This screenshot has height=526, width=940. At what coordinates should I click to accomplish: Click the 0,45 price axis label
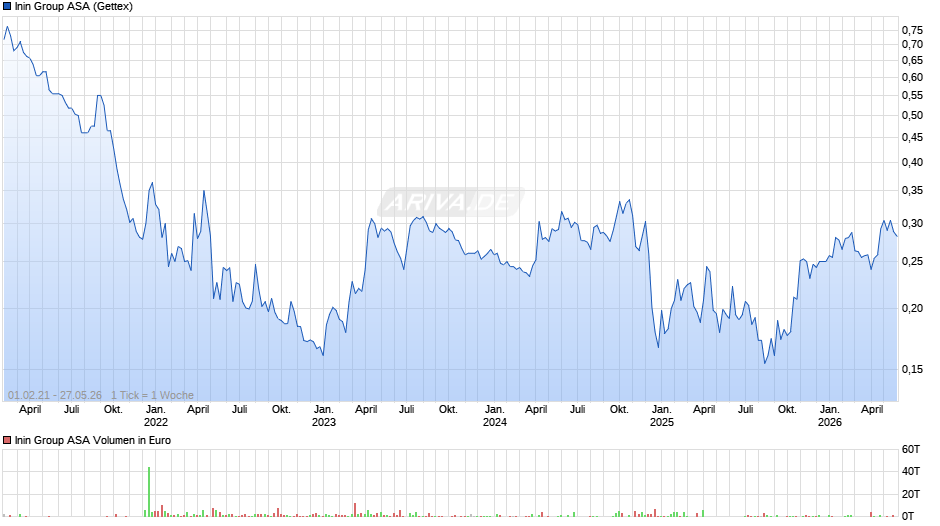pos(912,137)
